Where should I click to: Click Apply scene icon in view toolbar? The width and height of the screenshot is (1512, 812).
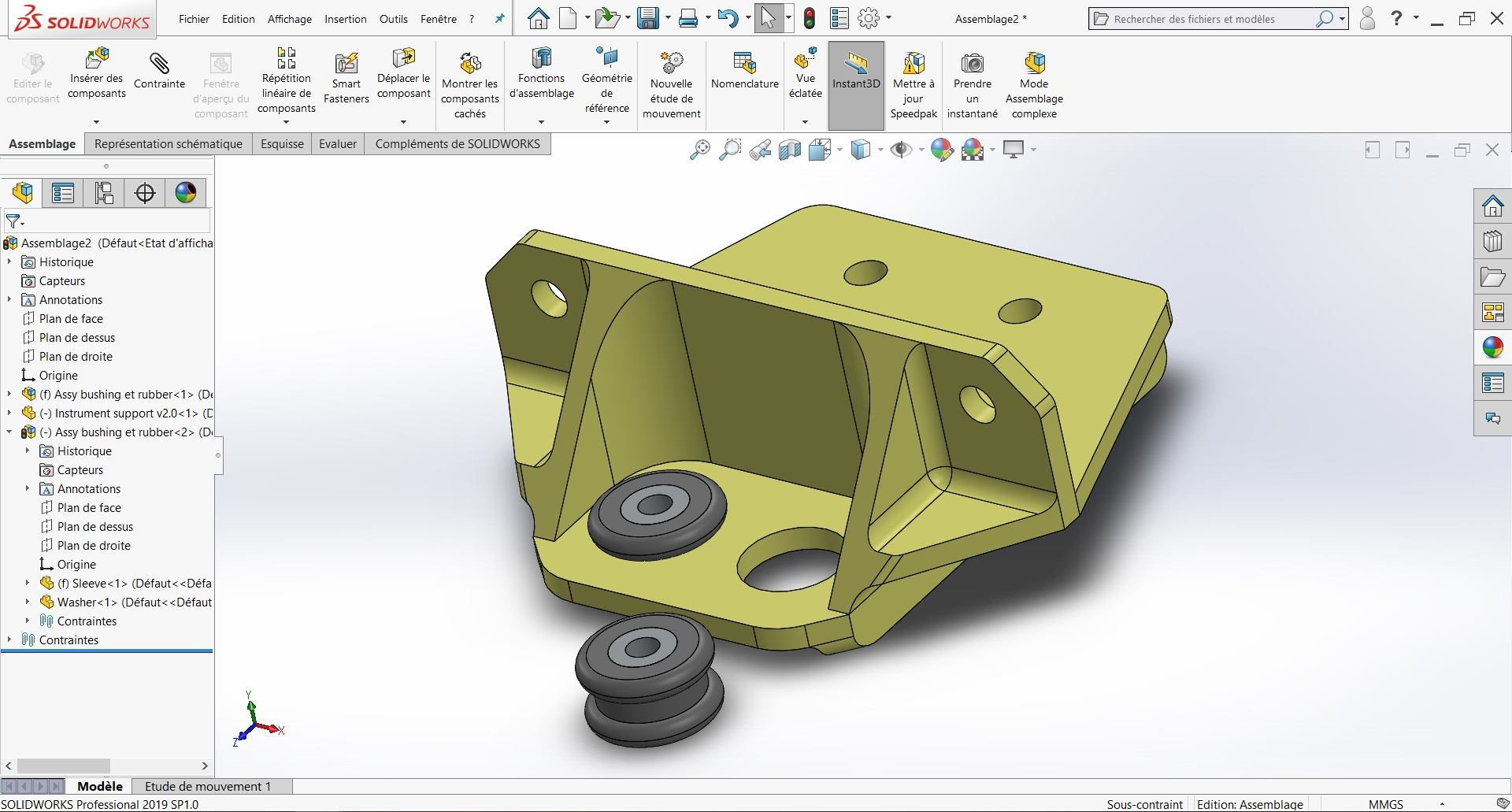tap(973, 150)
